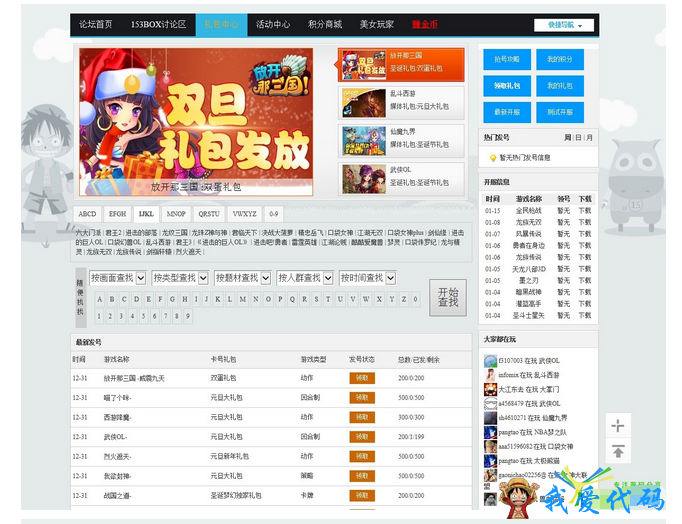The width and height of the screenshot is (682, 524).
Task: Click 领取 for 武侠OL- row
Action: click(x=362, y=437)
